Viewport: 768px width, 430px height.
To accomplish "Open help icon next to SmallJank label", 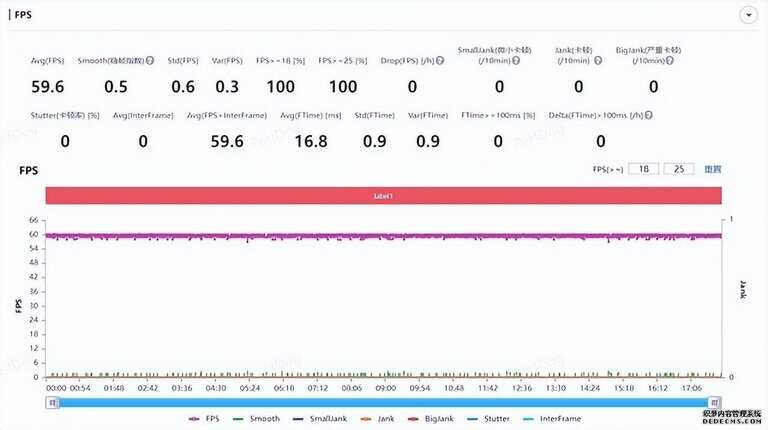I will click(x=516, y=61).
